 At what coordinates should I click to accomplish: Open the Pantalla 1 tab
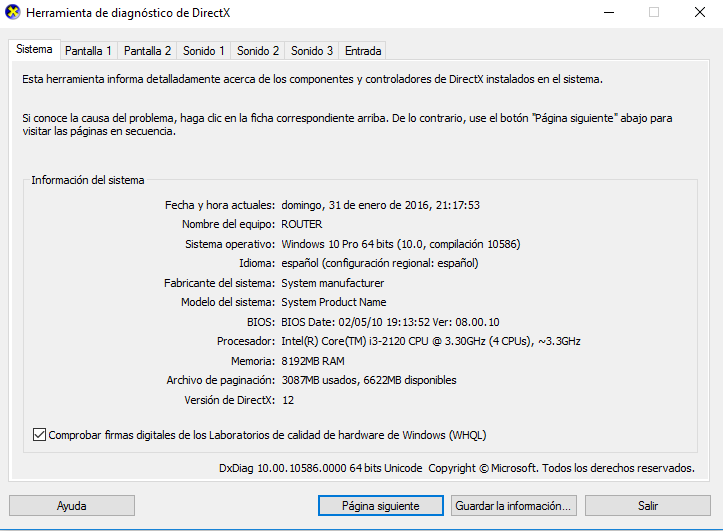(89, 51)
